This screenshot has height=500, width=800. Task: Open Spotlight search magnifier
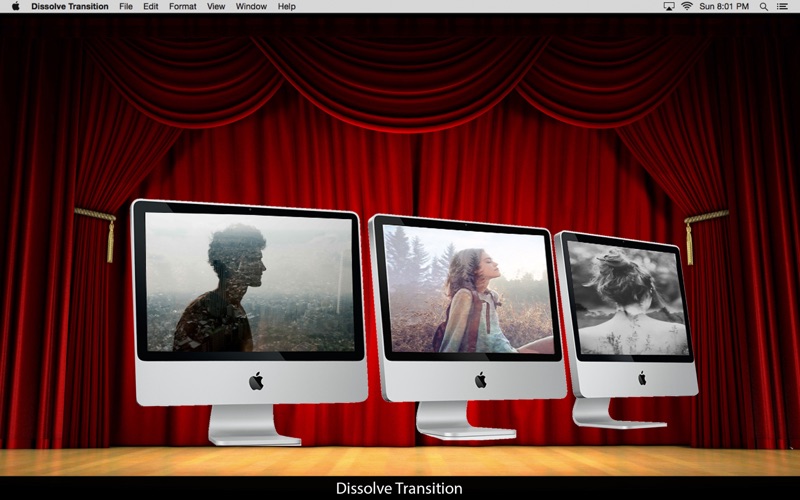[764, 6]
